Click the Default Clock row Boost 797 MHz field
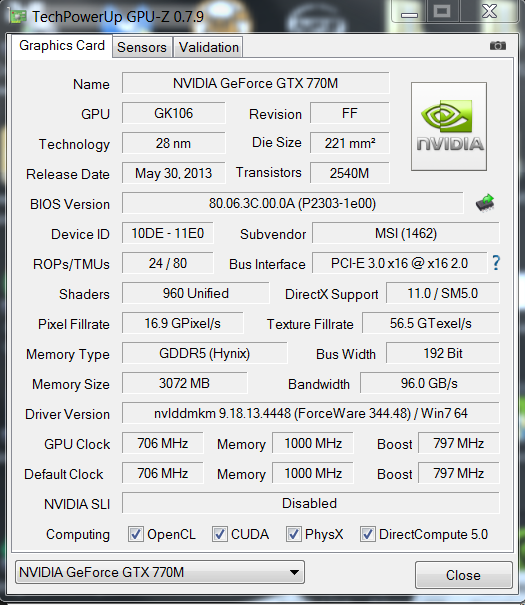 pyautogui.click(x=459, y=473)
